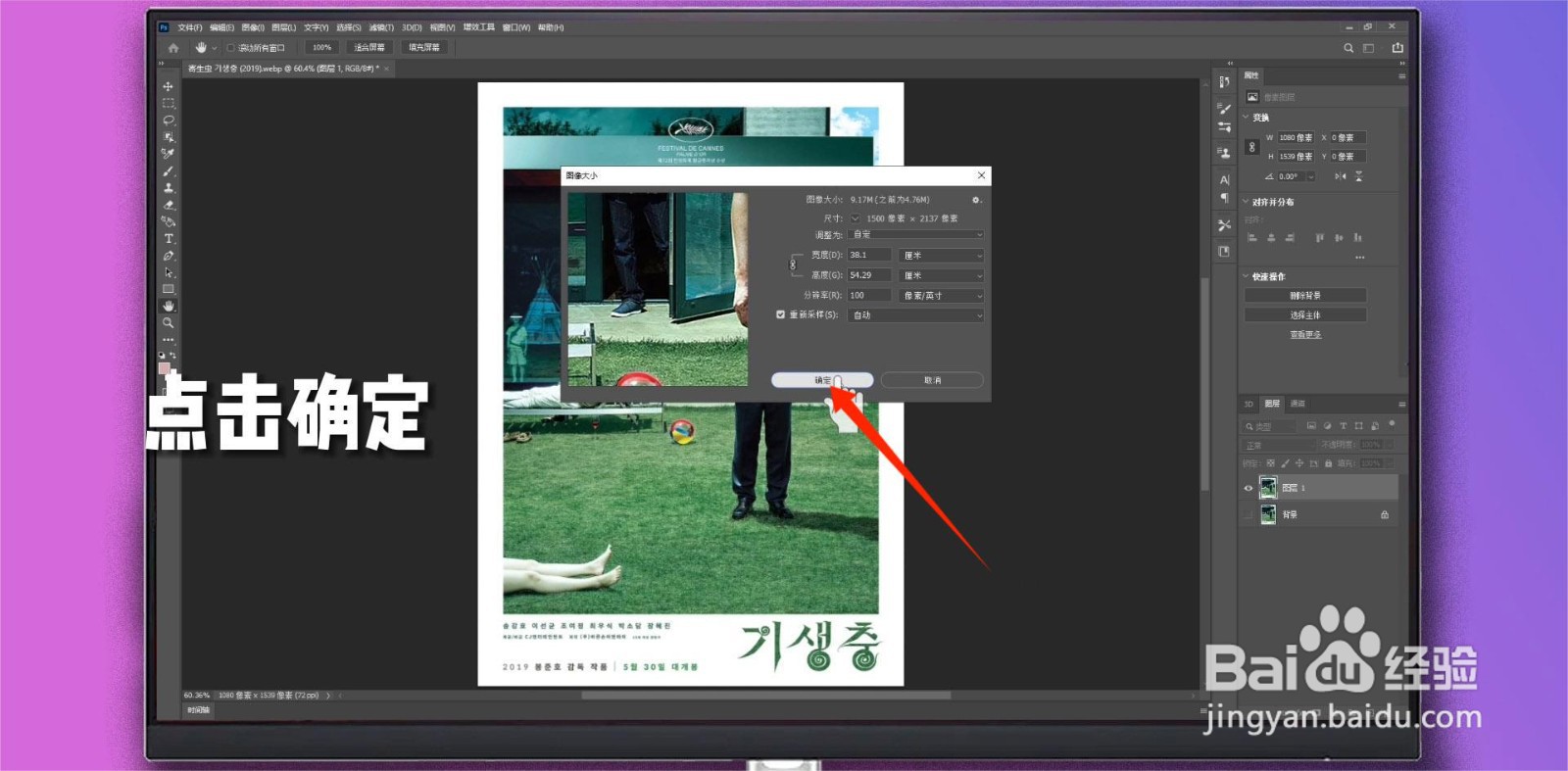Select the Eraser tool

(x=168, y=205)
